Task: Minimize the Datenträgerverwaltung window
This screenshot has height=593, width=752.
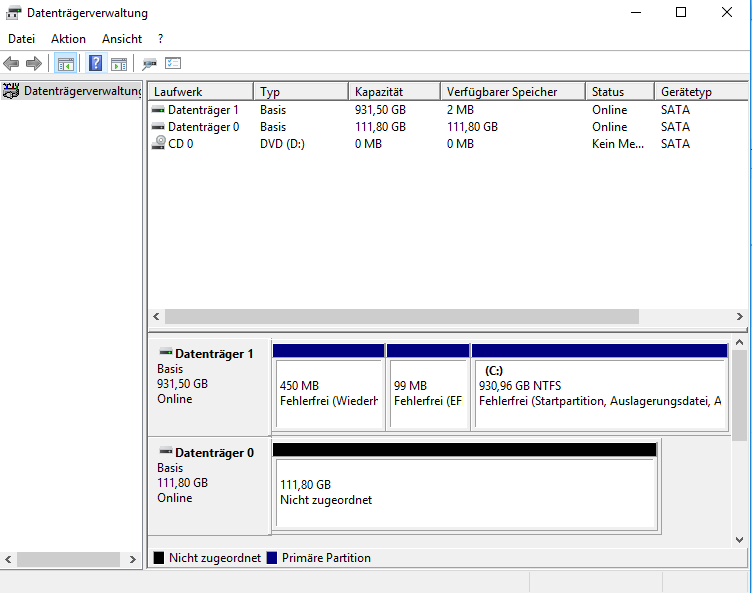Action: click(x=636, y=13)
